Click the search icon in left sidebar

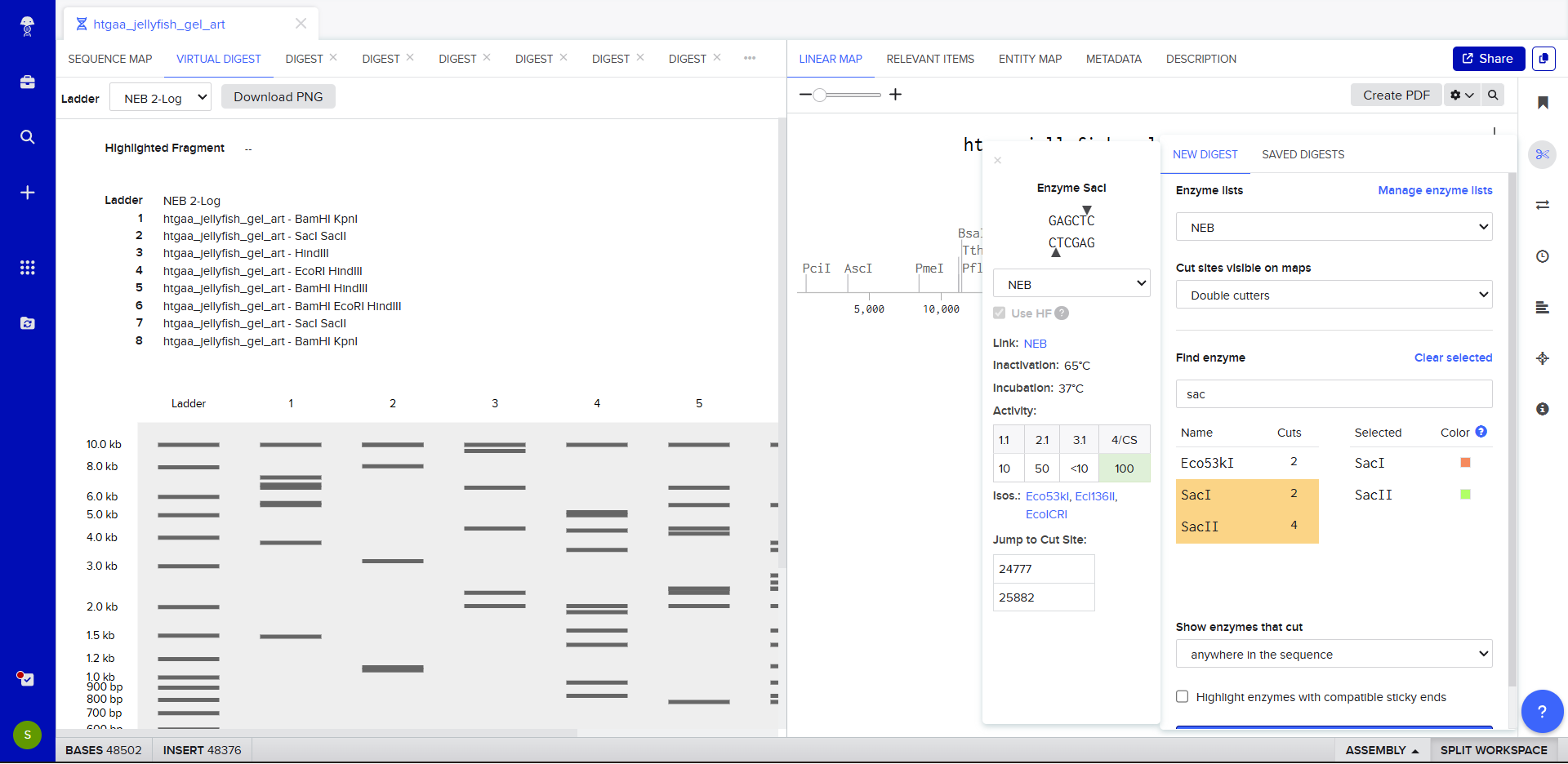click(x=27, y=137)
